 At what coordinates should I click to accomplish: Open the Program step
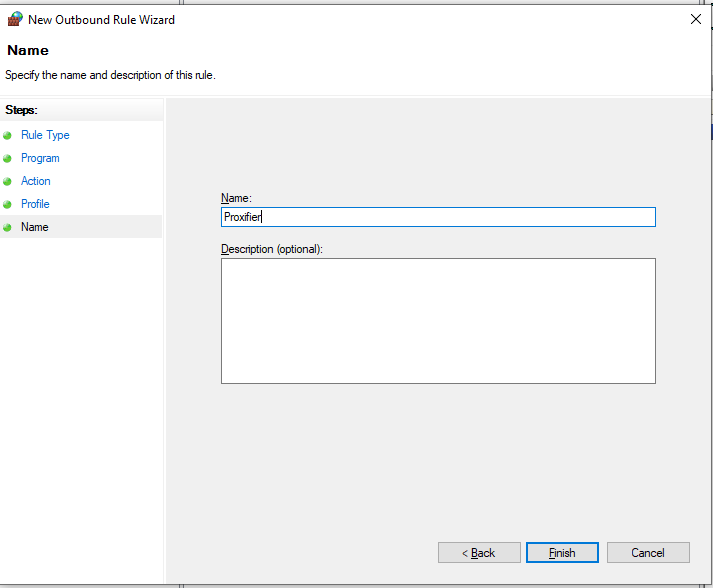click(x=40, y=158)
